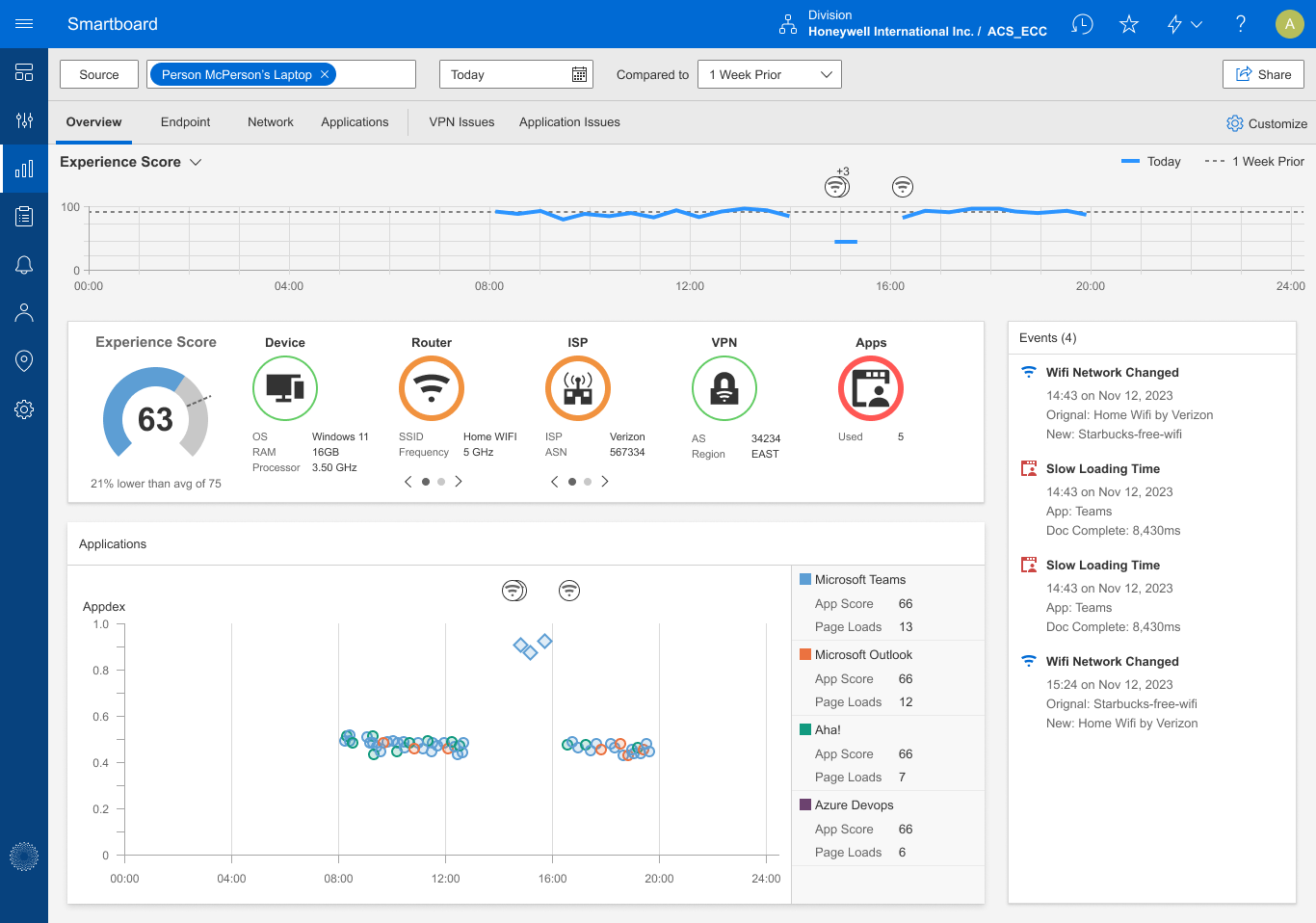Click the favorites star icon in the header

click(1128, 24)
